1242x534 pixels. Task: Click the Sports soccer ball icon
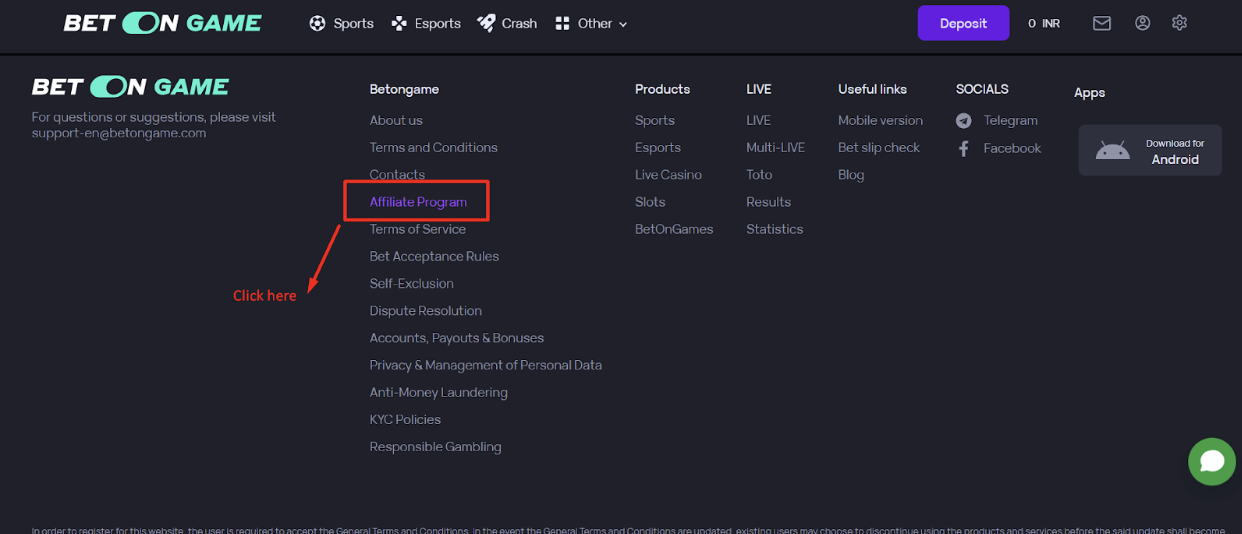(318, 23)
